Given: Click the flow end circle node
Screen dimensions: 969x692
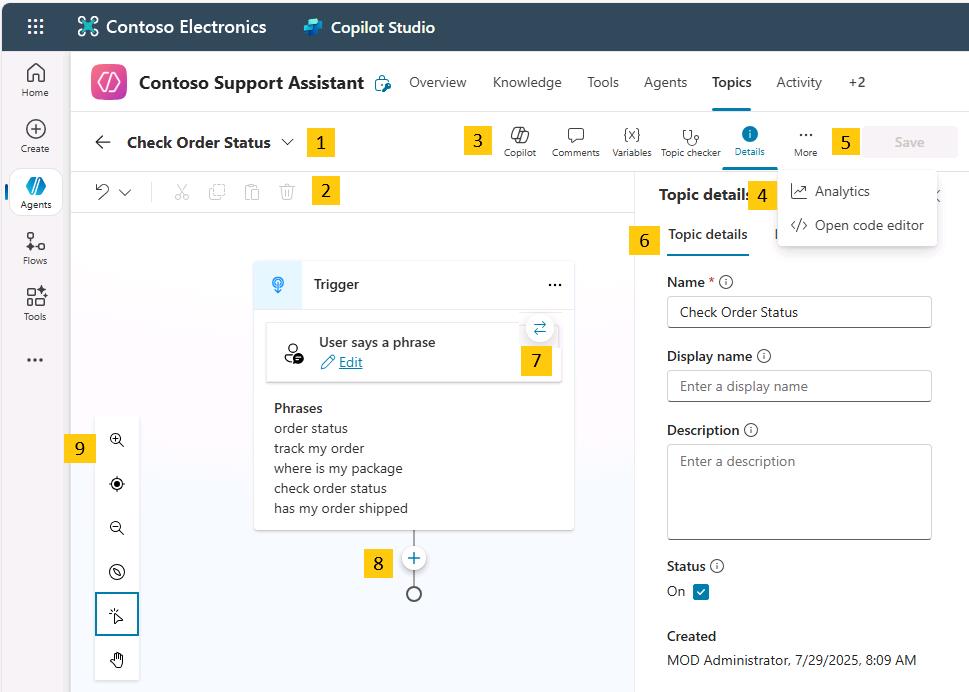Looking at the screenshot, I should (413, 594).
